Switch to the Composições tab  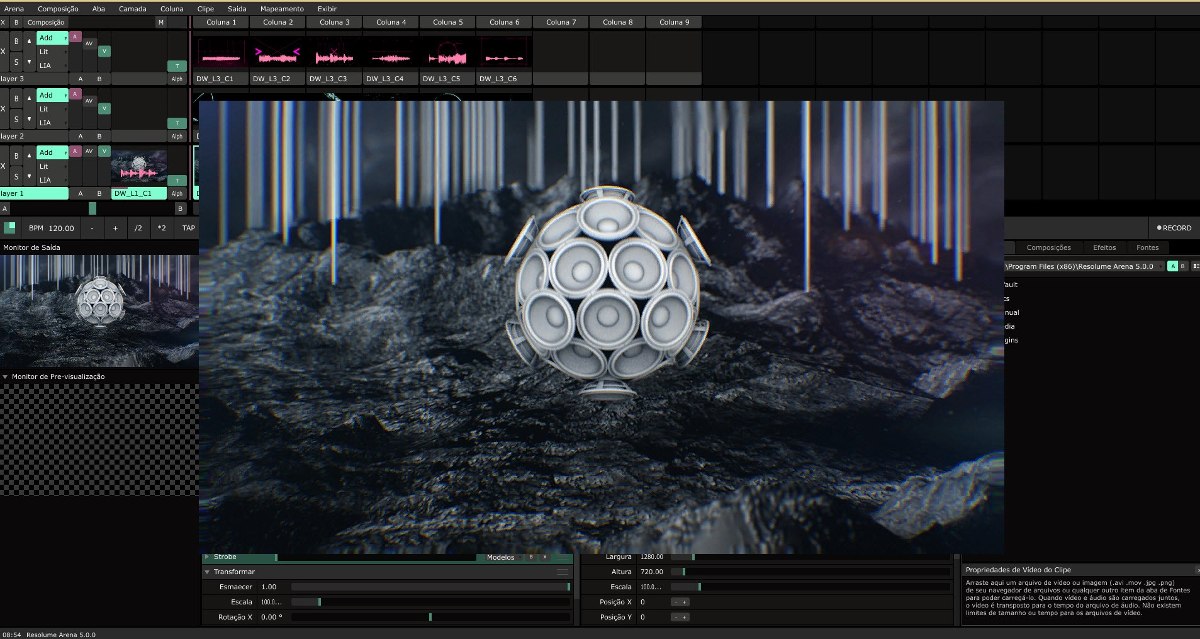coord(1049,247)
